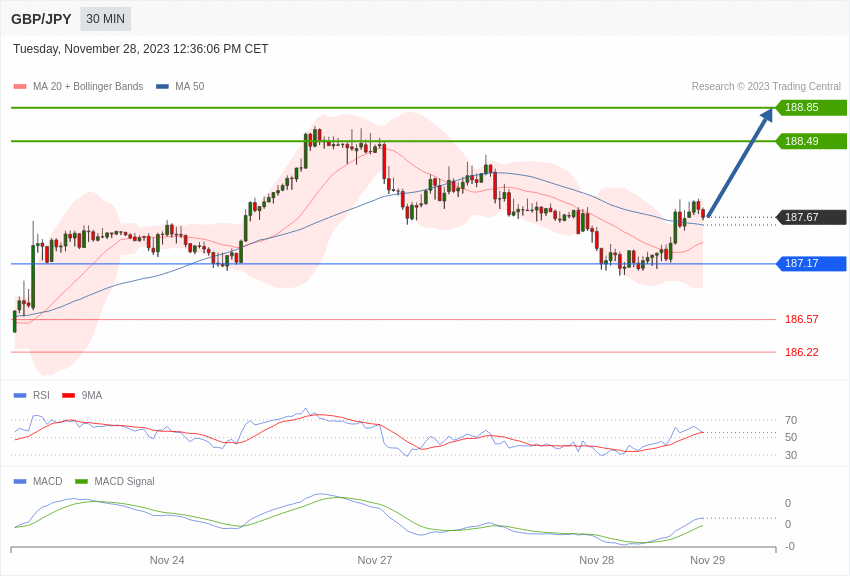Click the GBP/JPY pair title
Screen dimensions: 850x576
click(x=41, y=19)
